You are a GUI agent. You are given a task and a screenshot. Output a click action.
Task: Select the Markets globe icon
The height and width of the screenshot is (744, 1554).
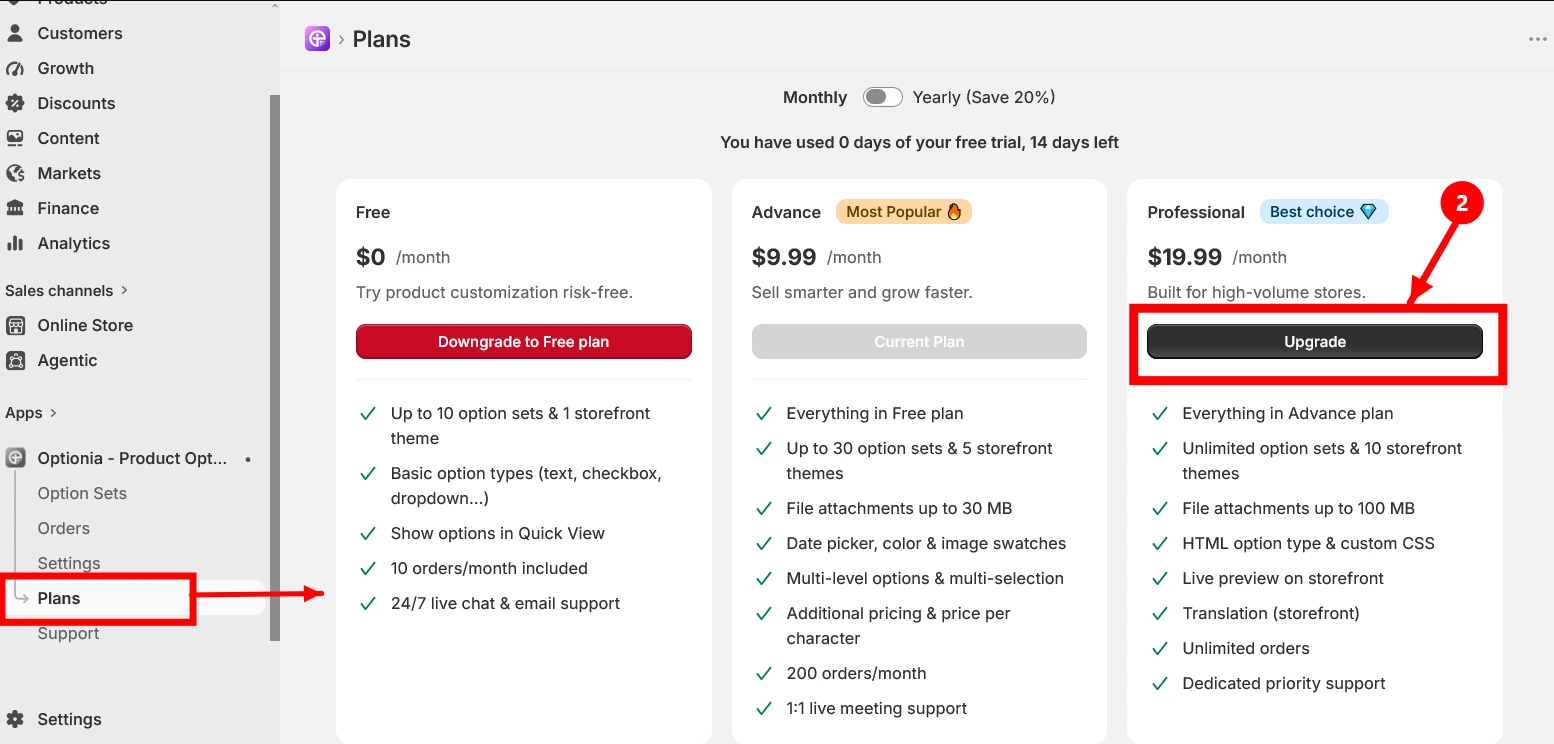15,173
